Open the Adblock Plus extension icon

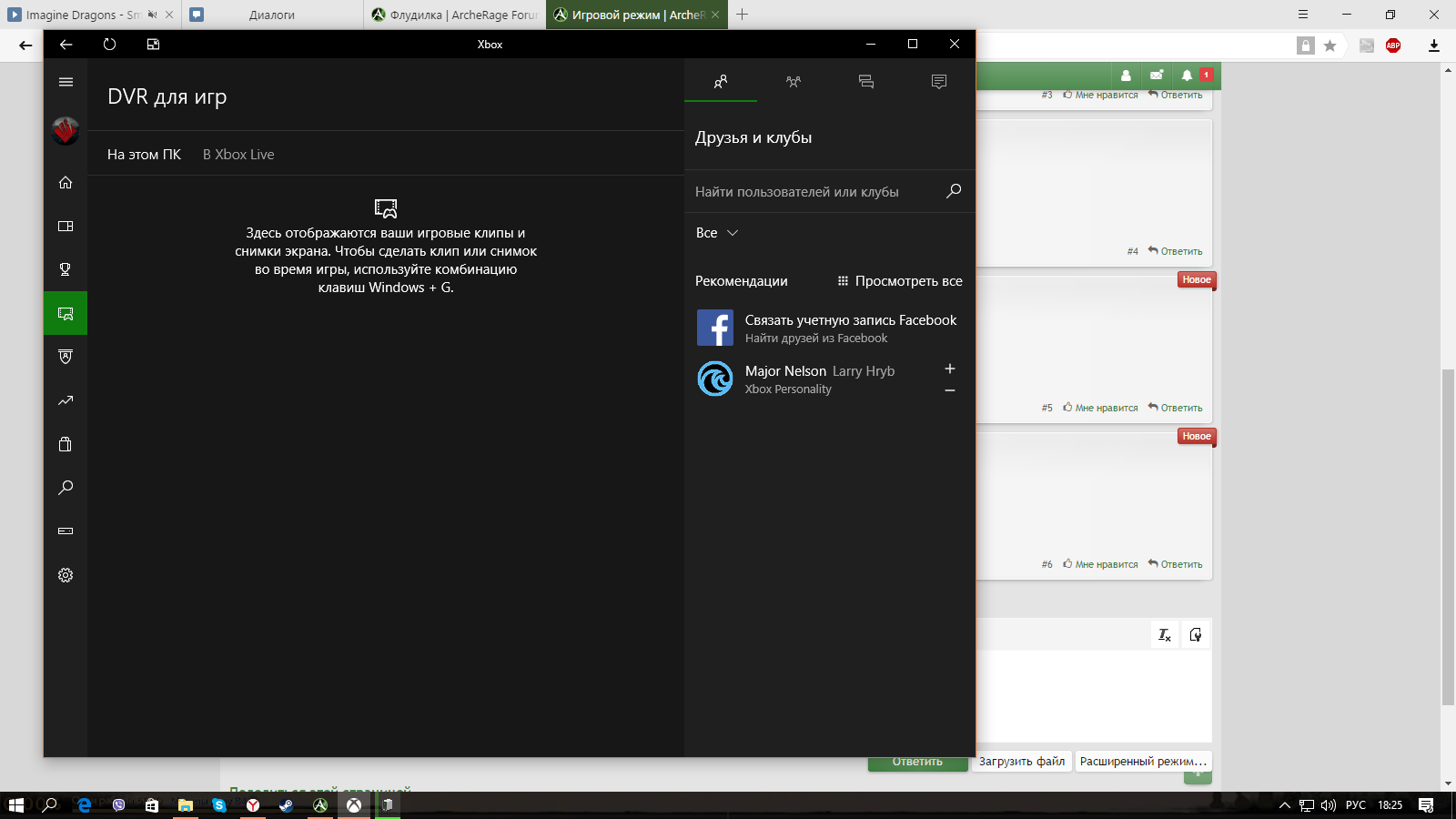click(1393, 45)
